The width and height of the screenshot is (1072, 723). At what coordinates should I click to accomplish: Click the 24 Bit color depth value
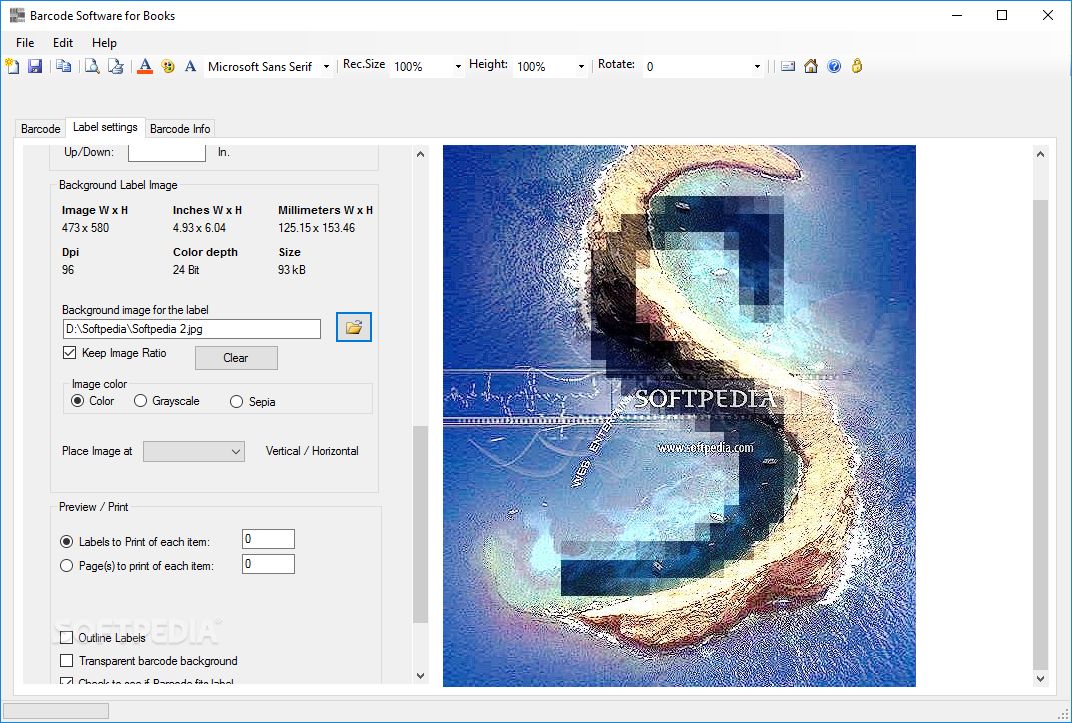186,270
